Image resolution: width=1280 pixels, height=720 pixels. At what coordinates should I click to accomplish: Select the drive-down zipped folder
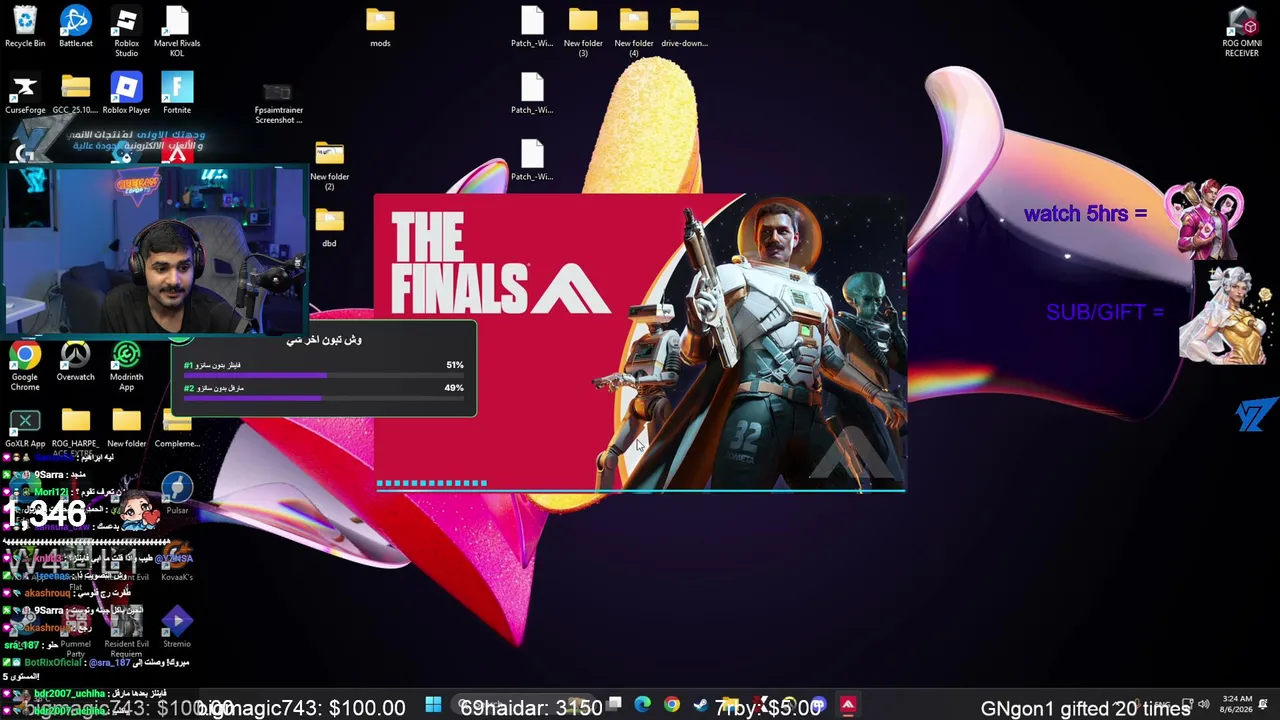coord(684,27)
